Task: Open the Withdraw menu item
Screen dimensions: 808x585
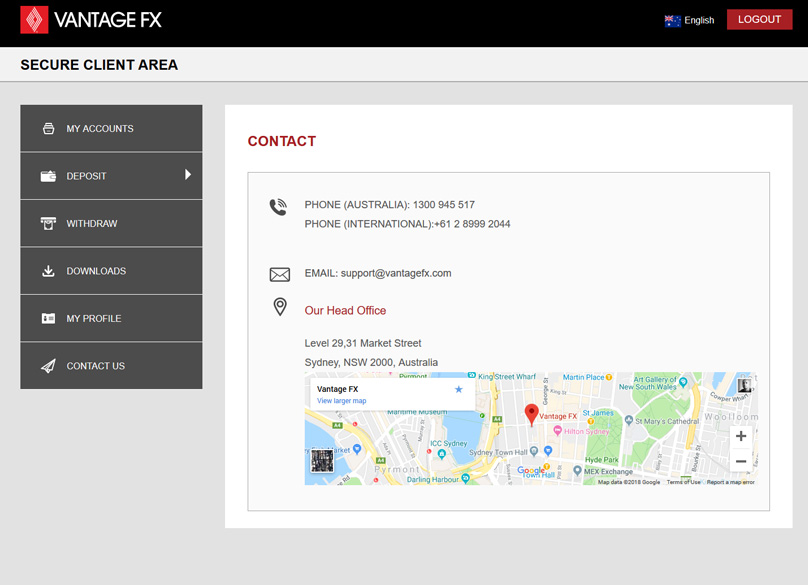Action: point(111,224)
